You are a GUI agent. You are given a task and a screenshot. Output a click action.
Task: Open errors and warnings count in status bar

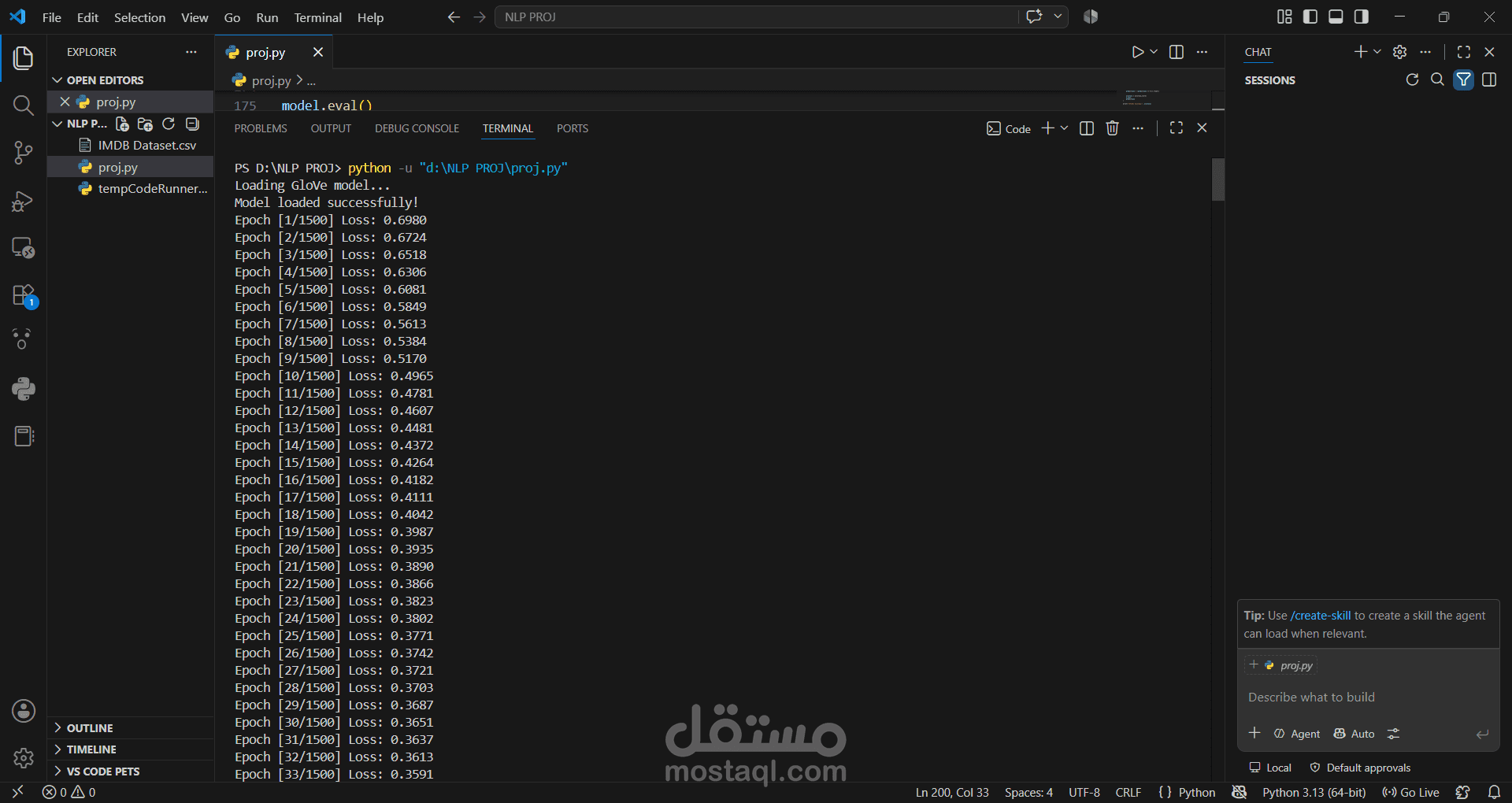pos(69,793)
